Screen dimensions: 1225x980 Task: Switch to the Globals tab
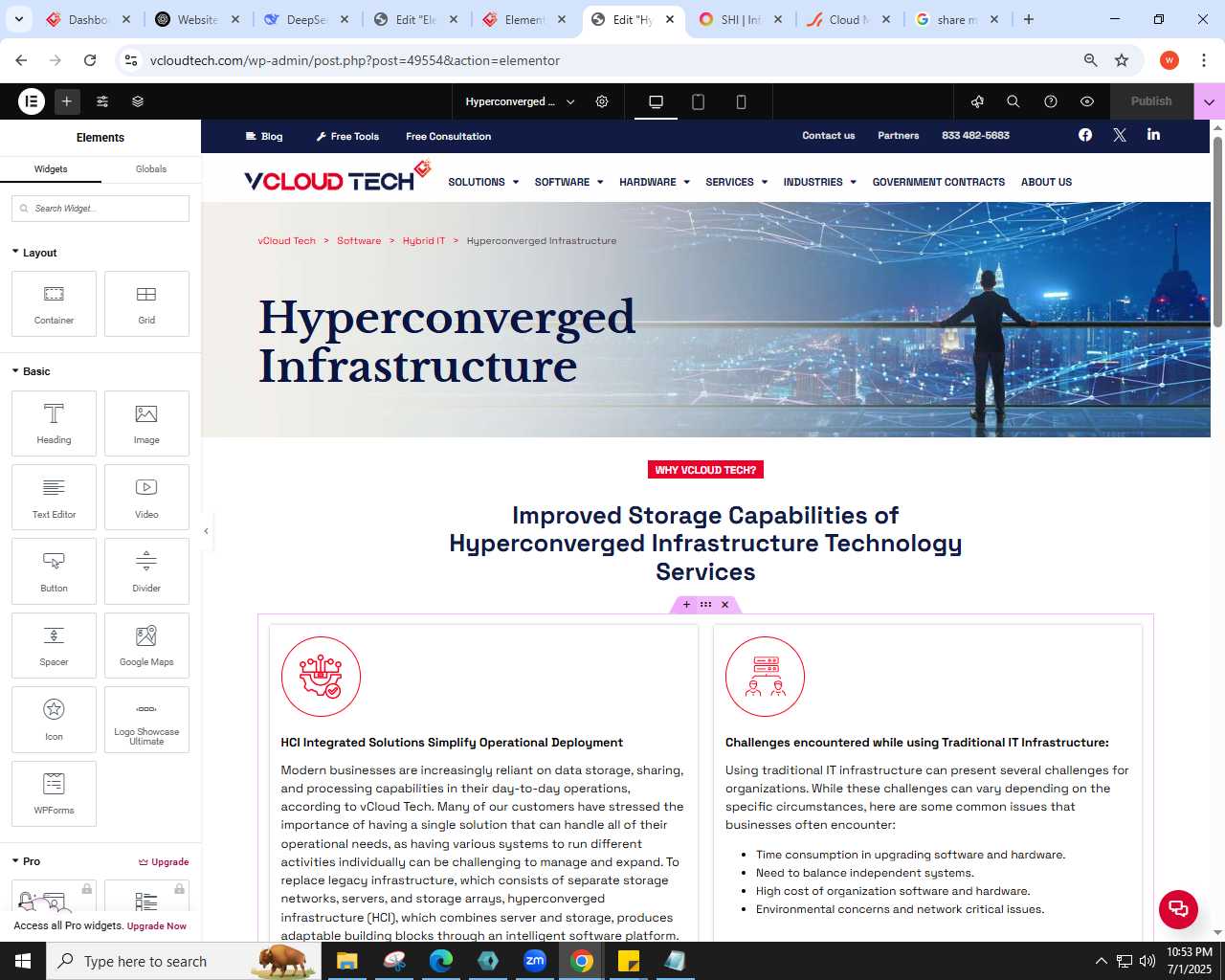[x=151, y=169]
